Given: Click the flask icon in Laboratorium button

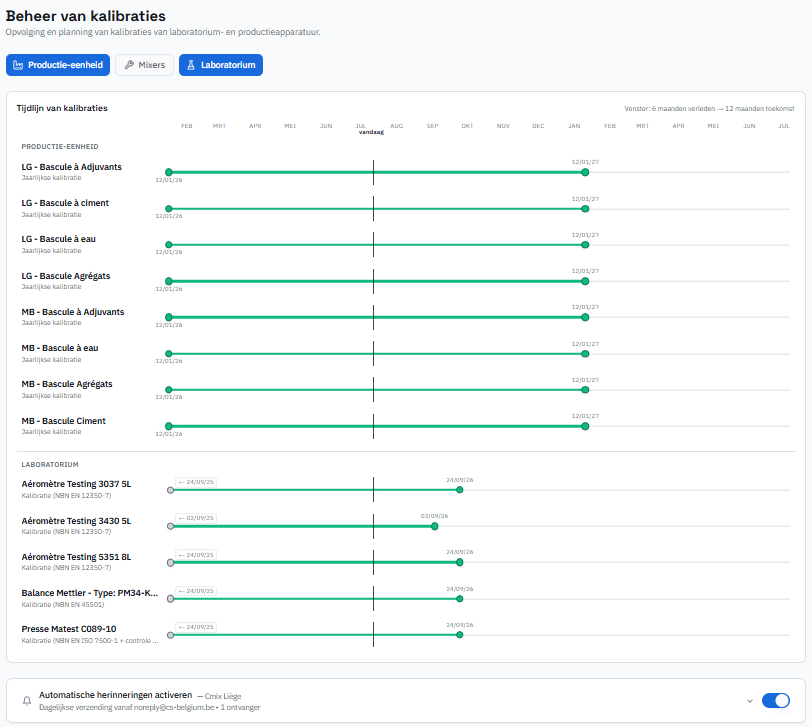Looking at the screenshot, I should point(191,65).
